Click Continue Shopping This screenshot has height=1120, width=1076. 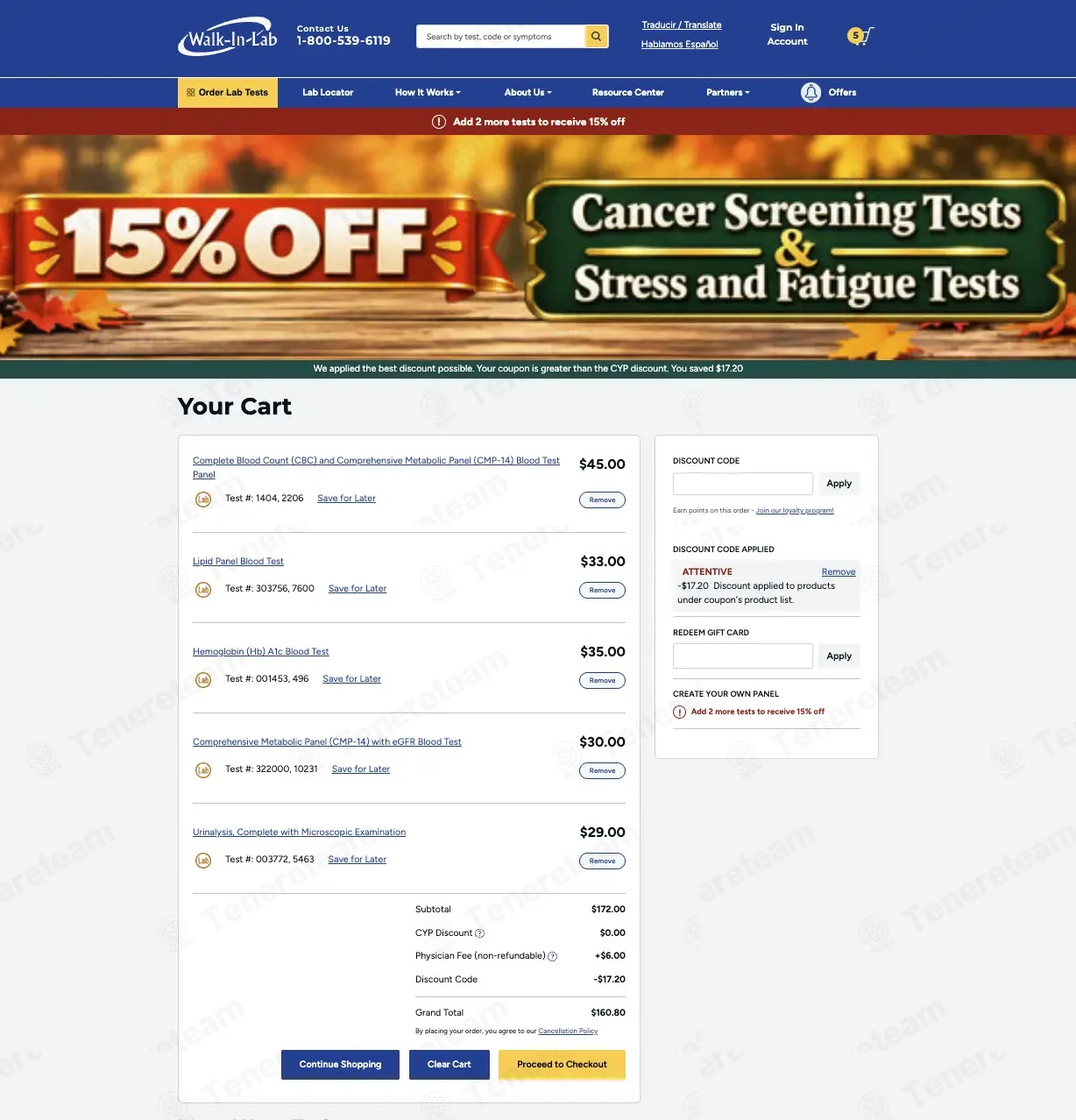tap(340, 1065)
